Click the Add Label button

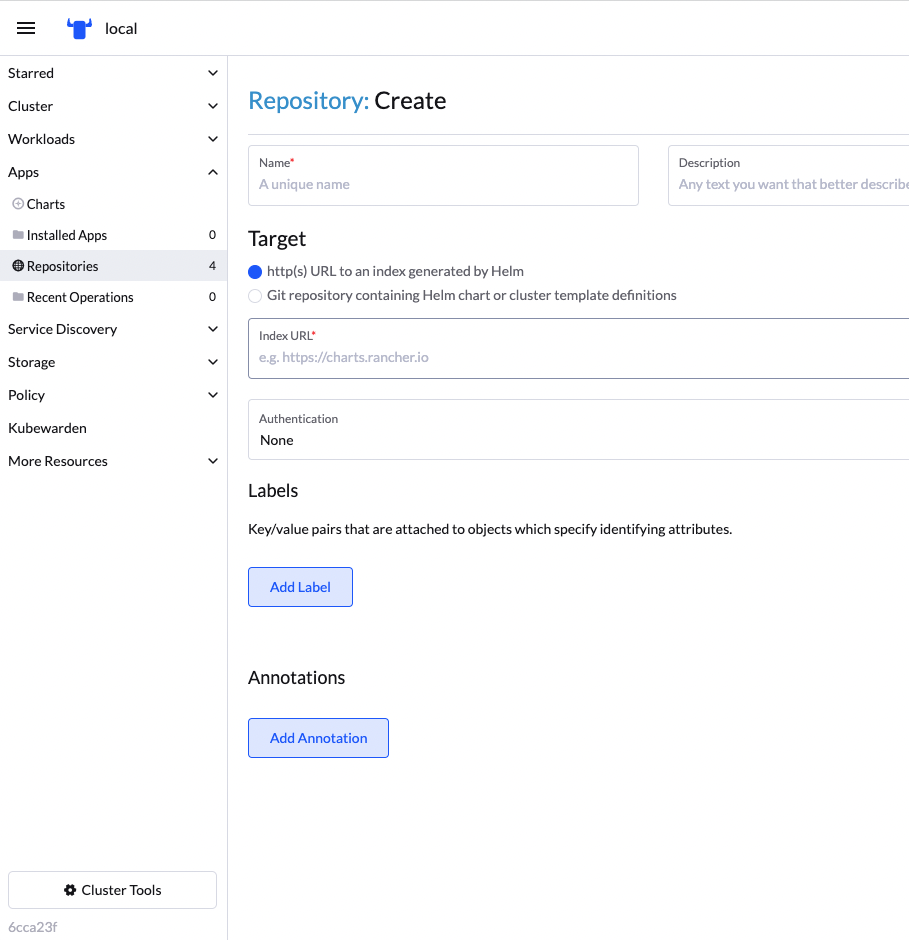pyautogui.click(x=300, y=587)
